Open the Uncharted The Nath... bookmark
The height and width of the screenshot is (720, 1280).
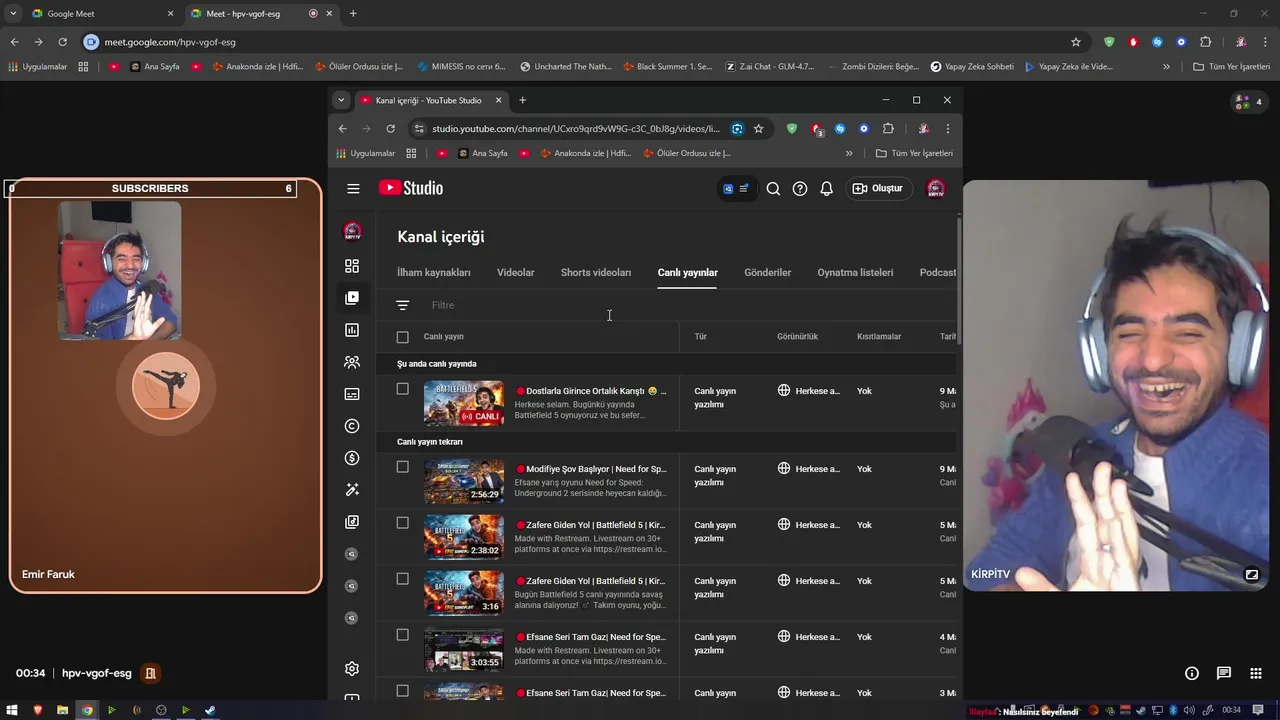(x=566, y=67)
